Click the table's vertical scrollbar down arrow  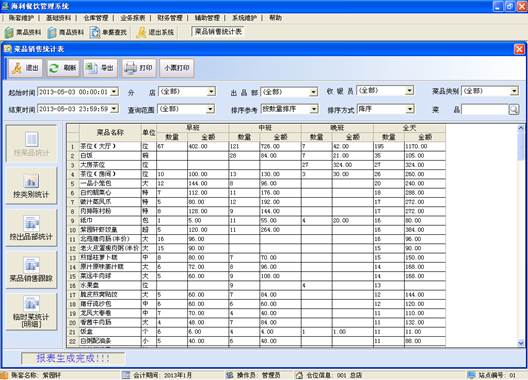(x=521, y=343)
